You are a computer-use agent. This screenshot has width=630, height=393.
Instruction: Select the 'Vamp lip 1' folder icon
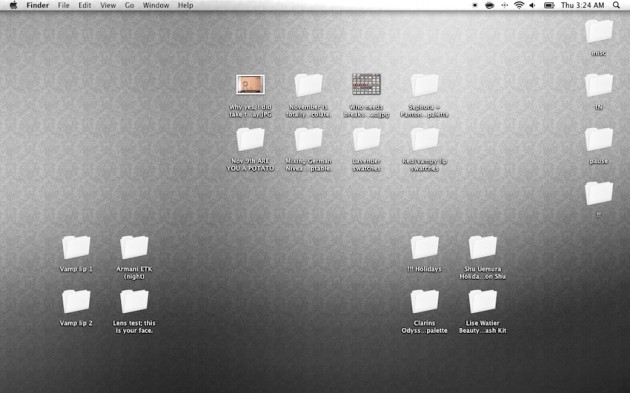[76, 247]
